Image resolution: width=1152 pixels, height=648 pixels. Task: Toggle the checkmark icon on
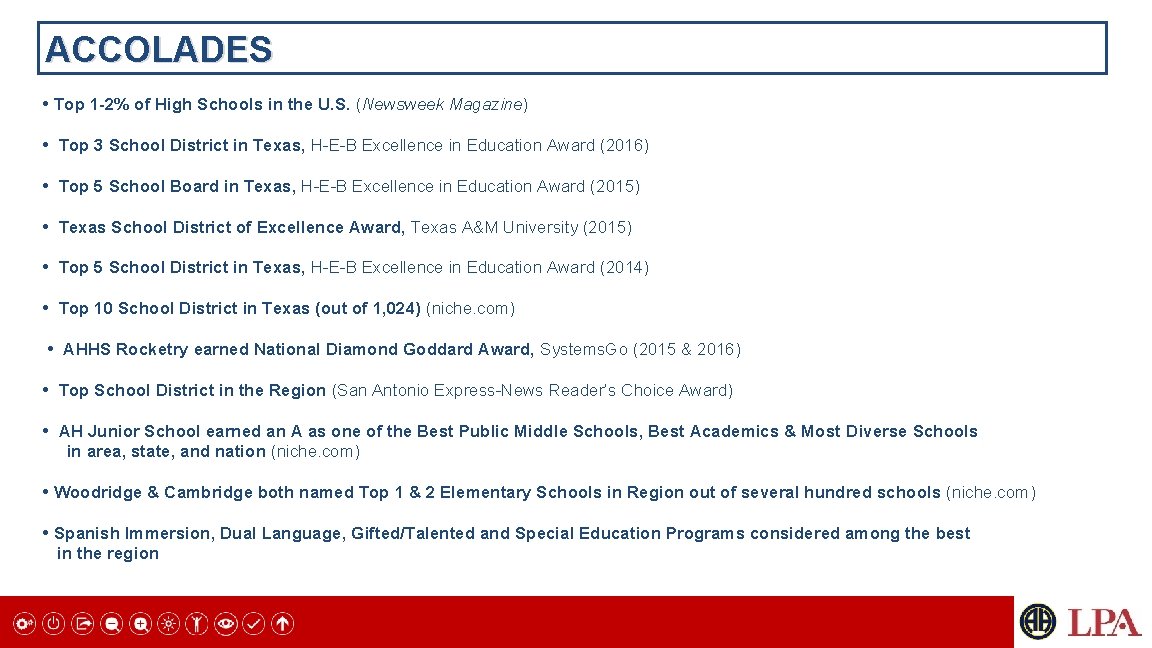254,624
